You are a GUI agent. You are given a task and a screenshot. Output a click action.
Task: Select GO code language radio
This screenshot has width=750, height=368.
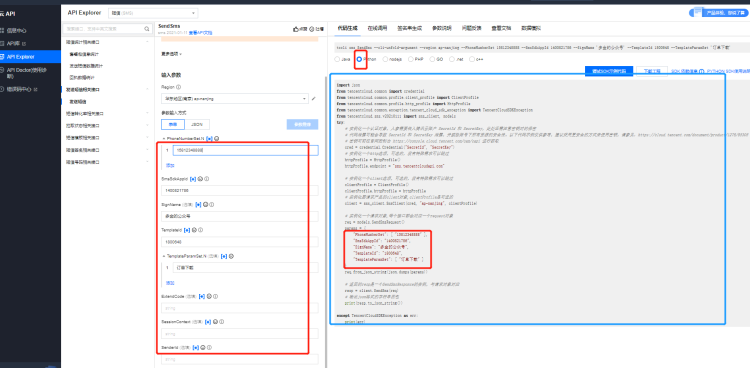[432, 59]
